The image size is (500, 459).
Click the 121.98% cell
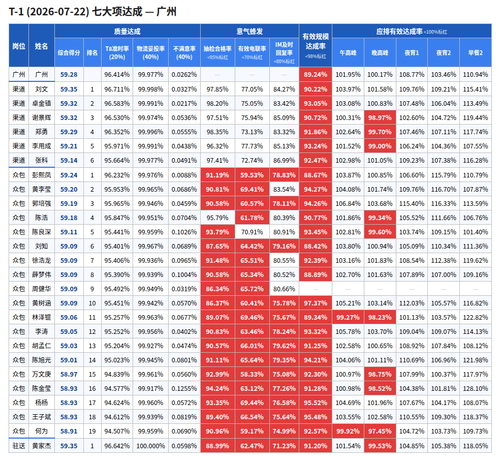click(475, 360)
